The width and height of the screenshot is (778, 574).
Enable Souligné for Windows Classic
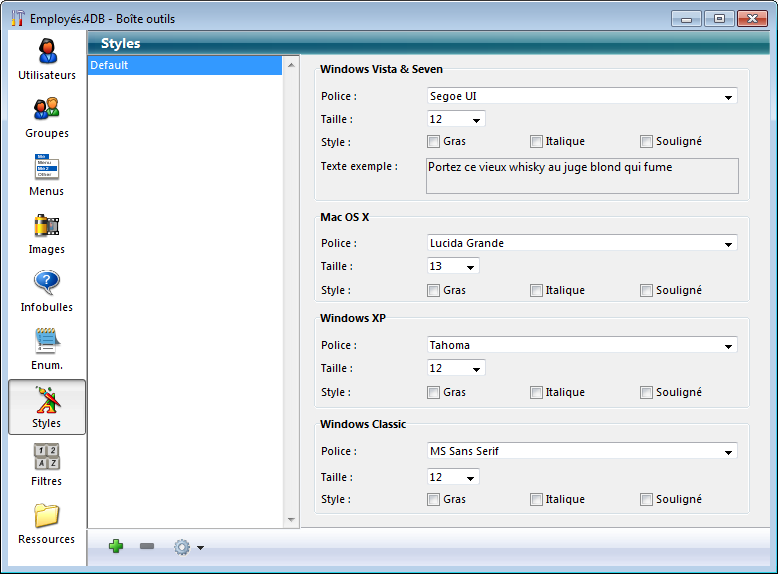pos(646,499)
